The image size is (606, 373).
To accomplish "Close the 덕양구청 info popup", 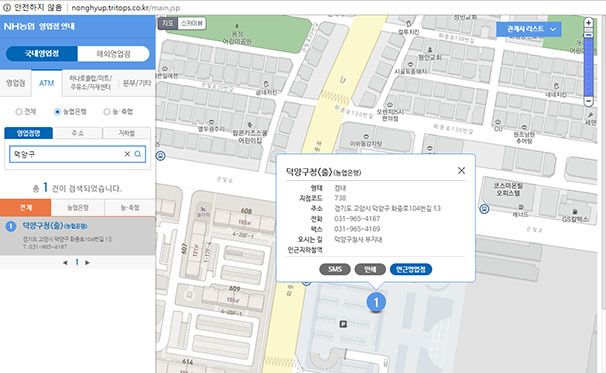I will (461, 170).
